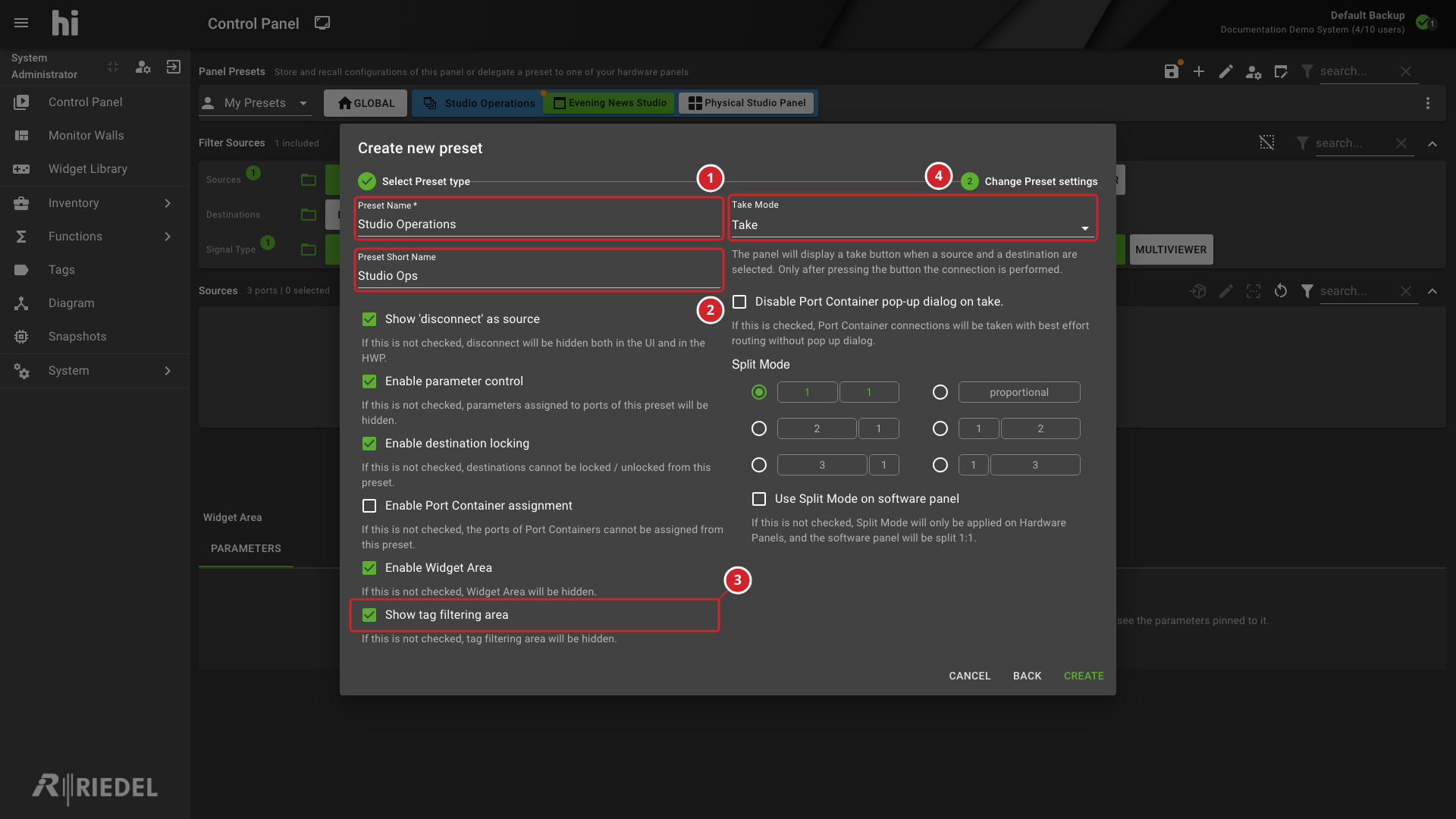Save the panel preset with the disk icon
Screen dimensions: 1456x819
pos(1171,71)
